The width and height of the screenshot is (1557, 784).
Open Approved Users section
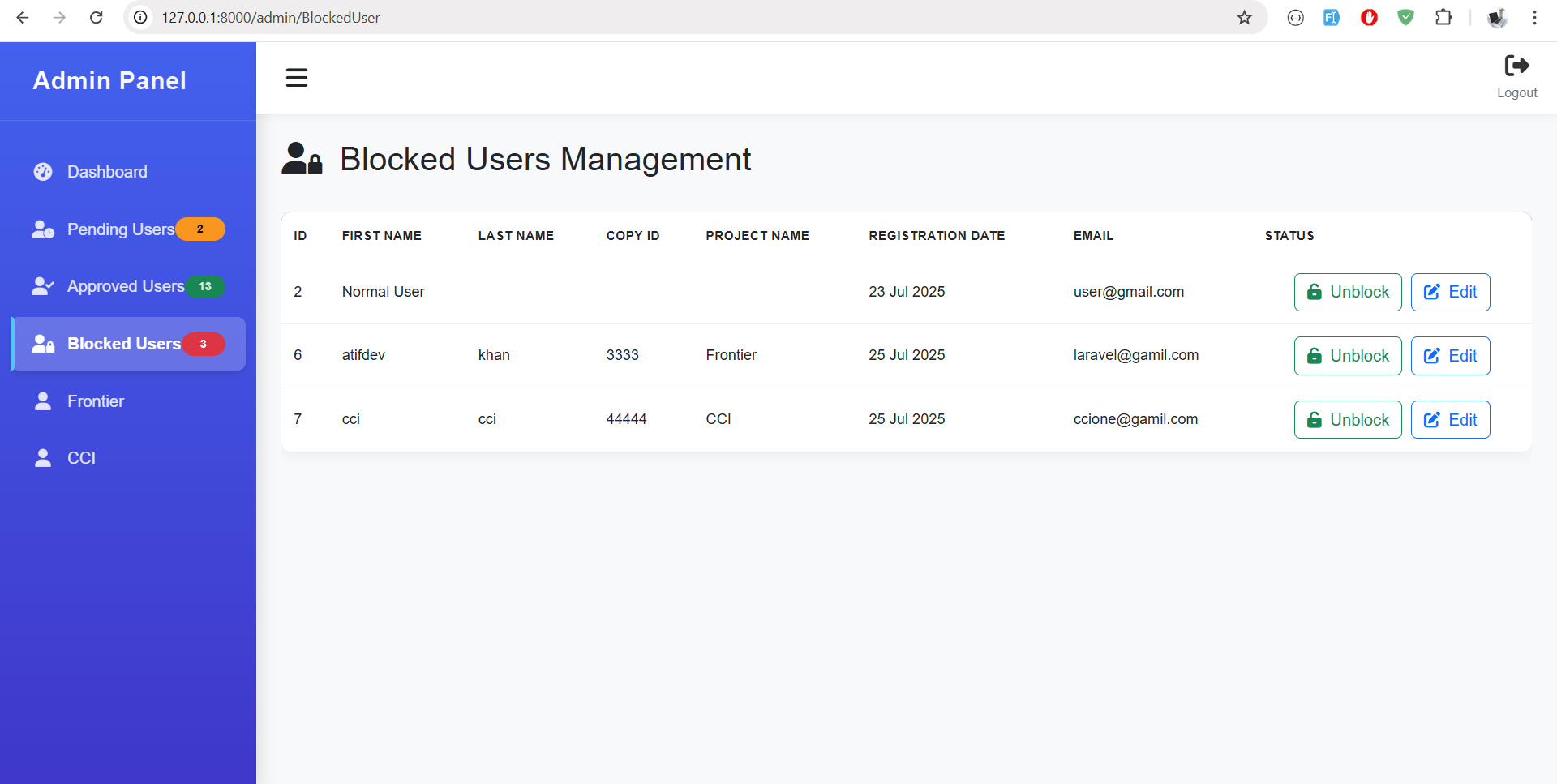(x=125, y=286)
